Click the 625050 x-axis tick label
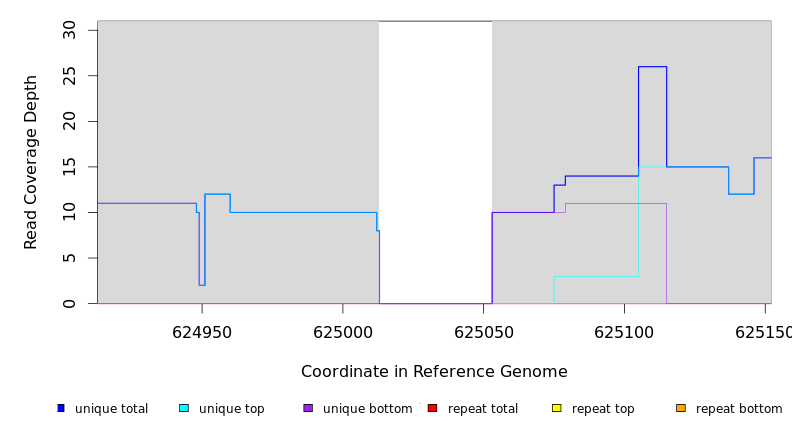Image resolution: width=792 pixels, height=432 pixels. [483, 332]
